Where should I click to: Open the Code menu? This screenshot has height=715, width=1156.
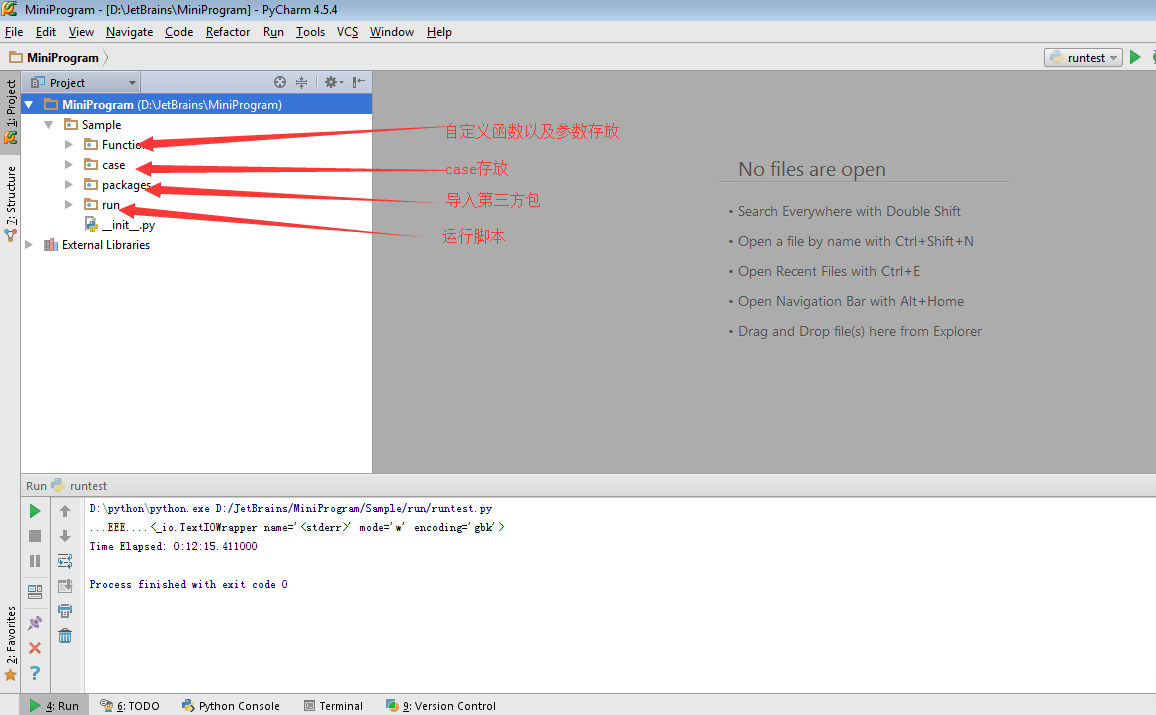pos(178,32)
